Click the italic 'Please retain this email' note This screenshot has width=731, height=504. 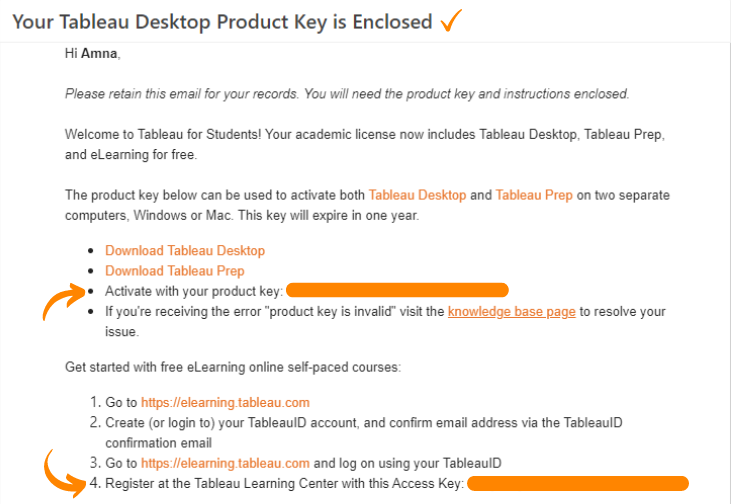coord(347,94)
